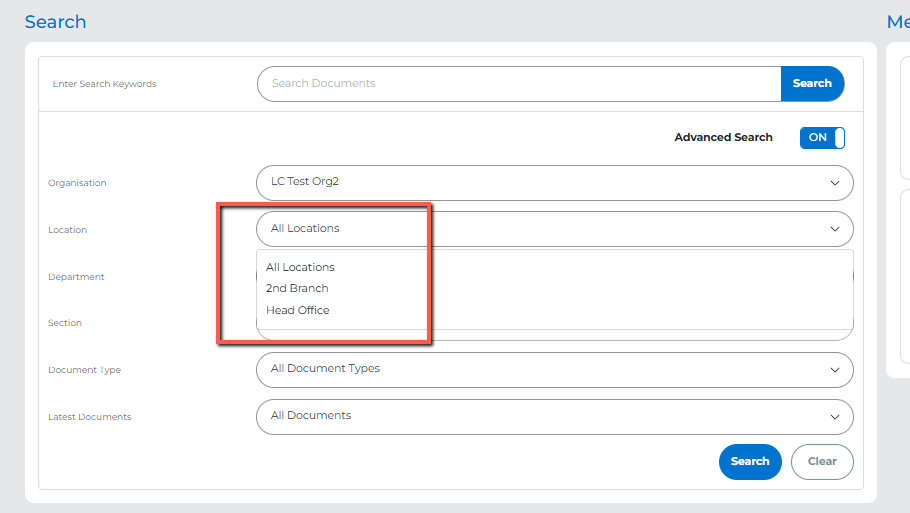This screenshot has width=910, height=513.
Task: Click the Search Documents keyword field
Action: click(x=518, y=84)
